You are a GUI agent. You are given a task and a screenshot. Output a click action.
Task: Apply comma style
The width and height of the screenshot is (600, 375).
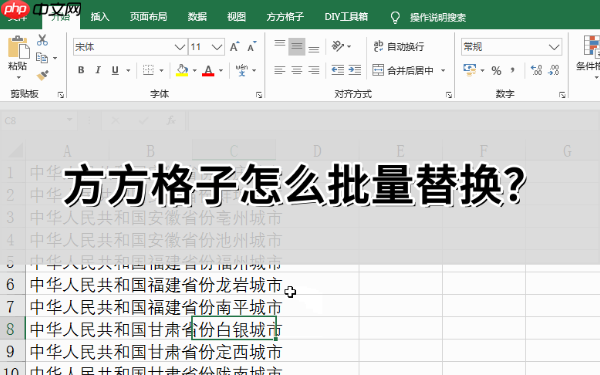click(x=513, y=70)
